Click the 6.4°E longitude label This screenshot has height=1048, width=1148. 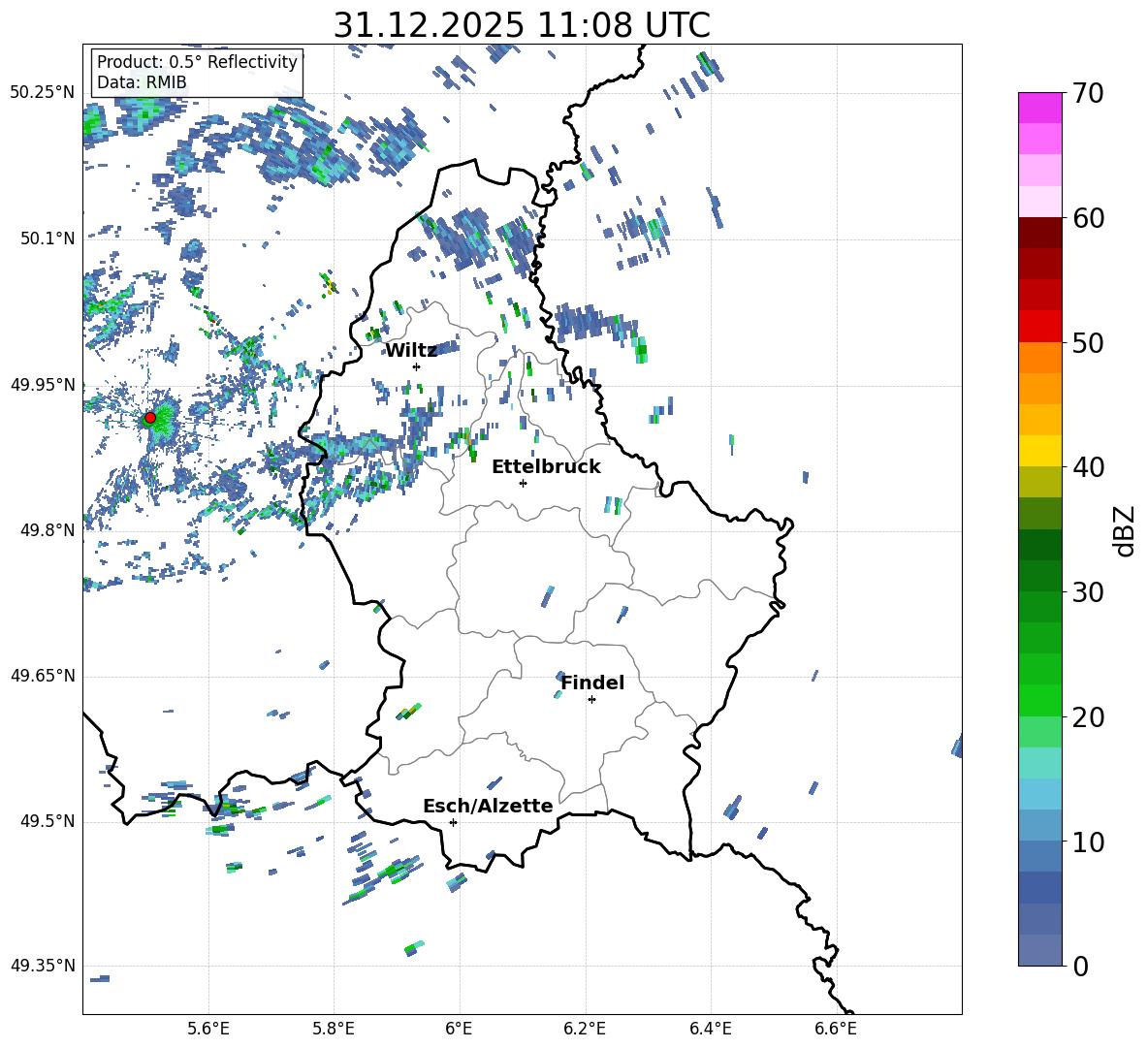coord(710,1029)
